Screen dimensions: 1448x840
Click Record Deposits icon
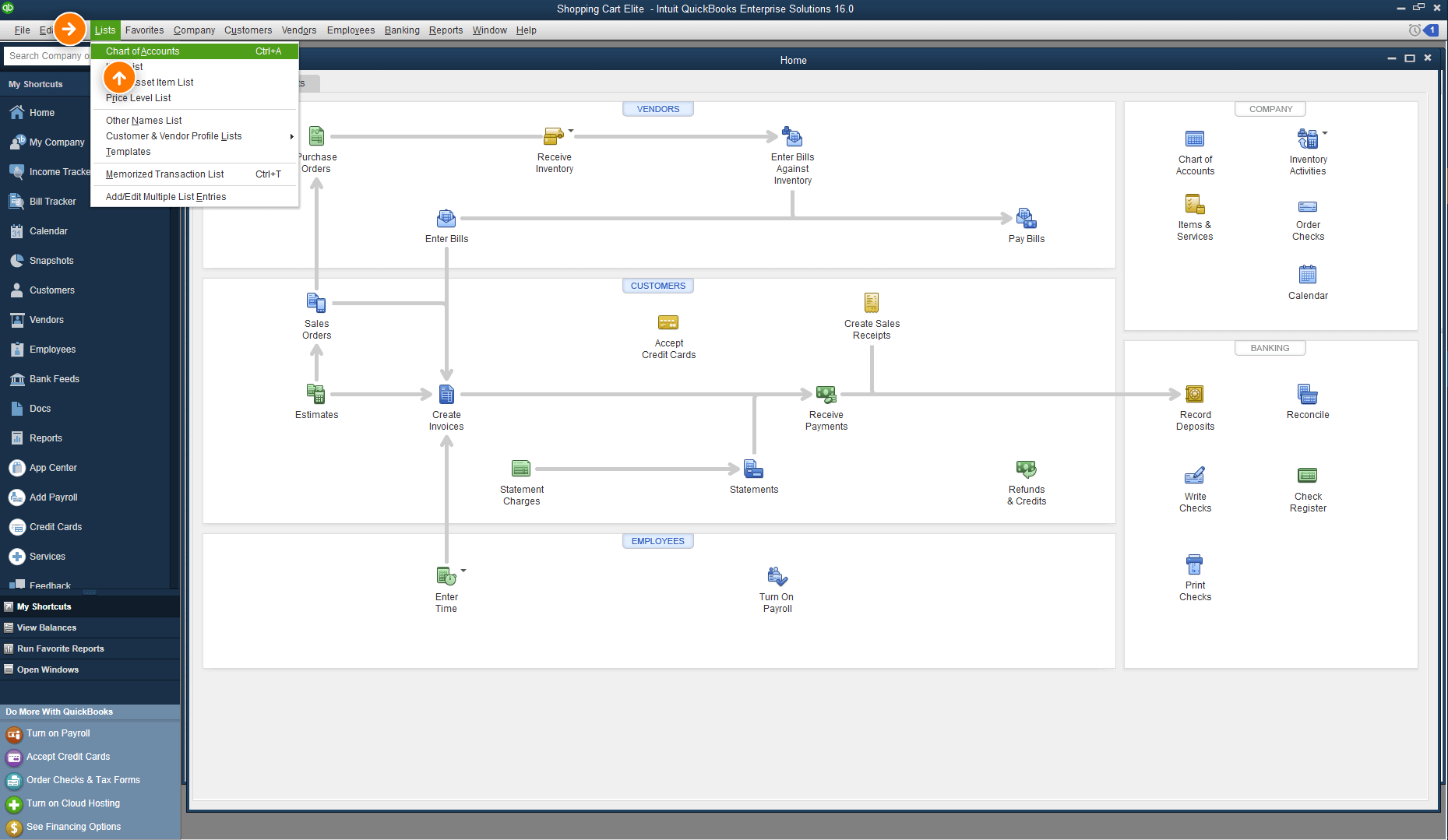coord(1194,394)
